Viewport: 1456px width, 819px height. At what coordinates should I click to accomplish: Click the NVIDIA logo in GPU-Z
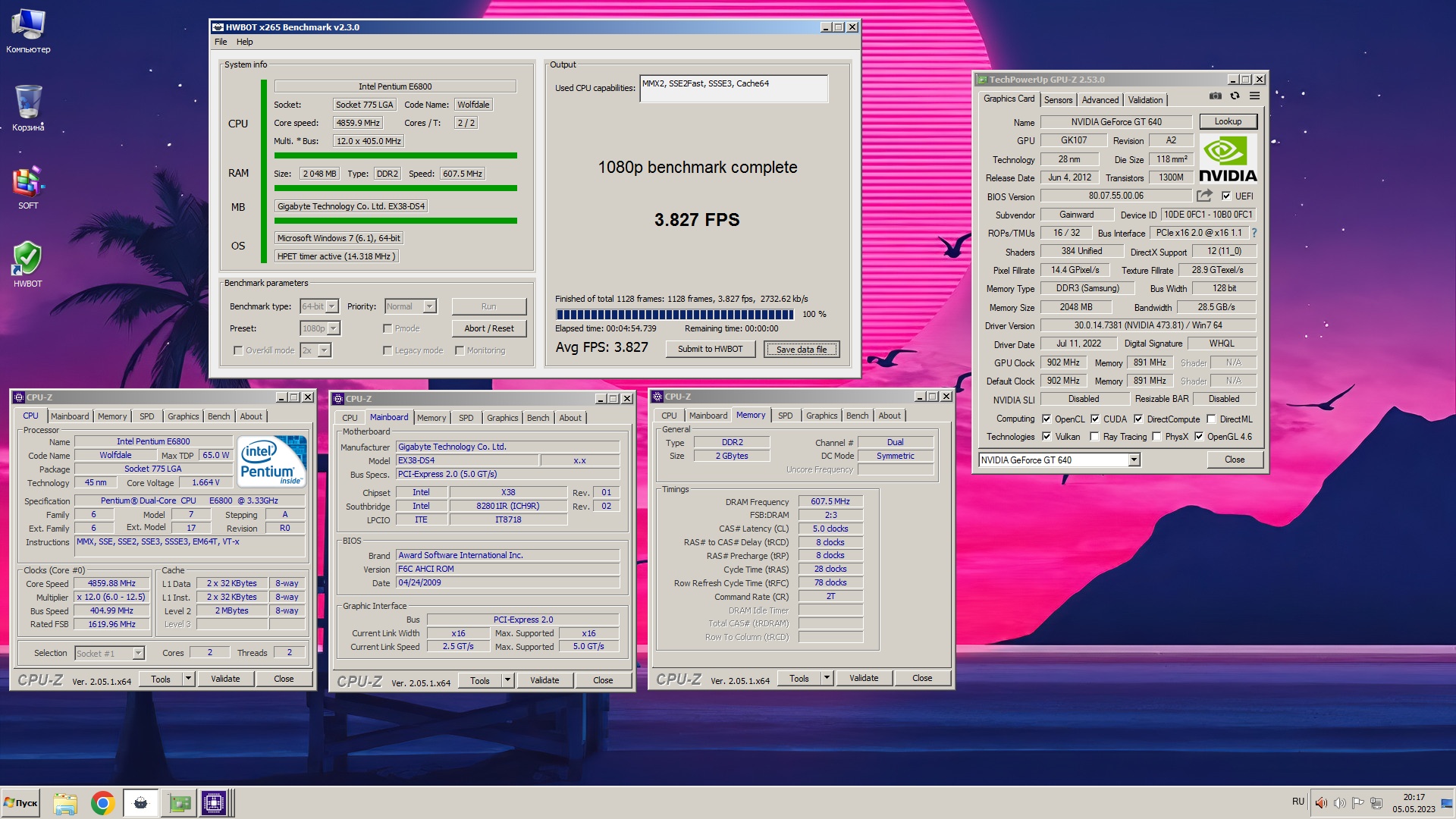(1228, 159)
